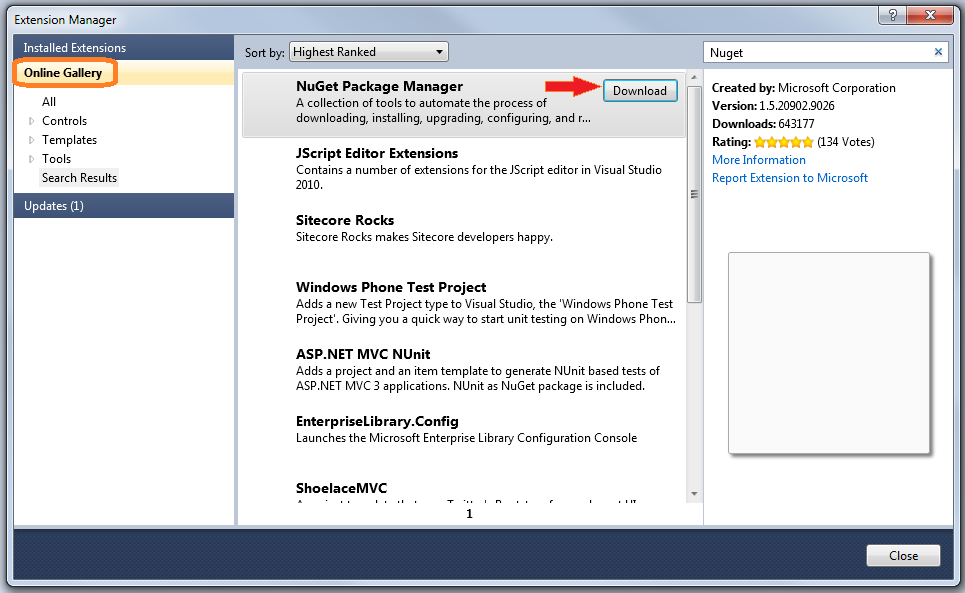Screen dimensions: 965x593
Task: Open the Installed Extensions section
Action: pos(124,47)
